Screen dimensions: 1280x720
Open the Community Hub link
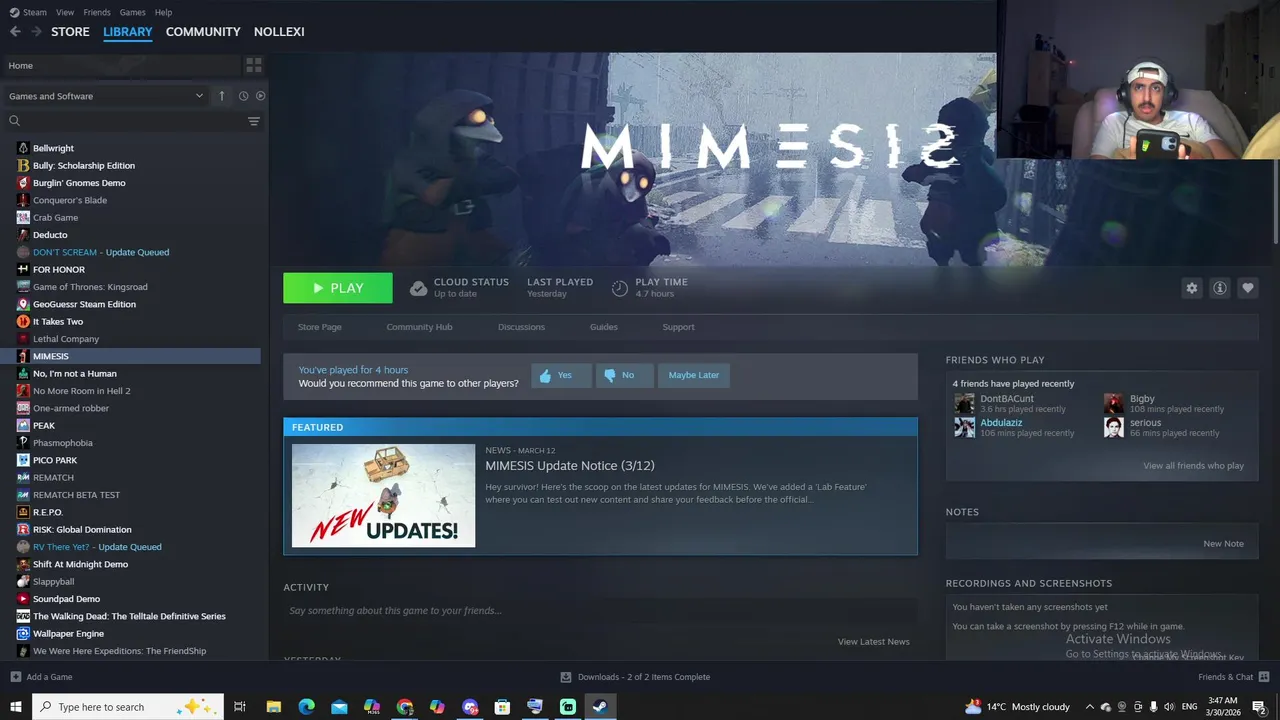pos(419,327)
